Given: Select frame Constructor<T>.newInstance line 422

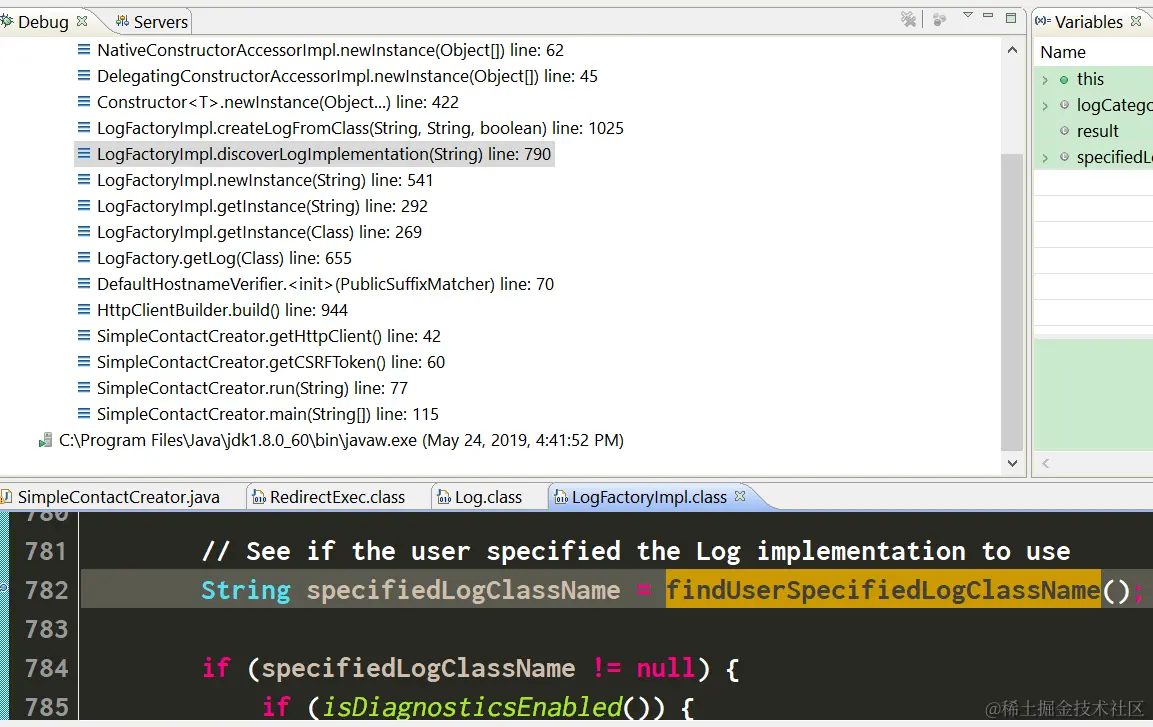Looking at the screenshot, I should pyautogui.click(x=277, y=101).
